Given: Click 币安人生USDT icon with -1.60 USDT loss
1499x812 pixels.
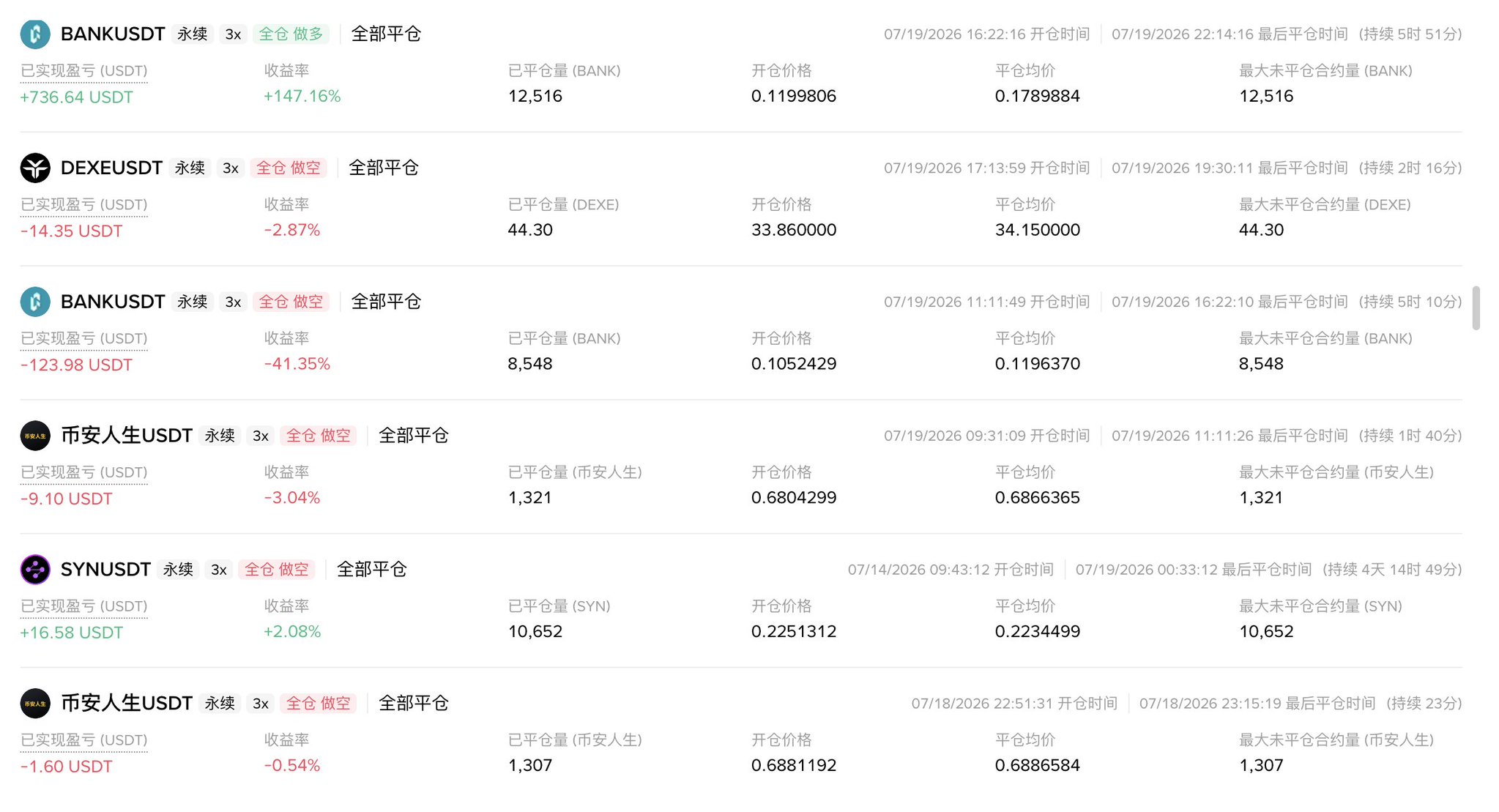Looking at the screenshot, I should point(35,704).
